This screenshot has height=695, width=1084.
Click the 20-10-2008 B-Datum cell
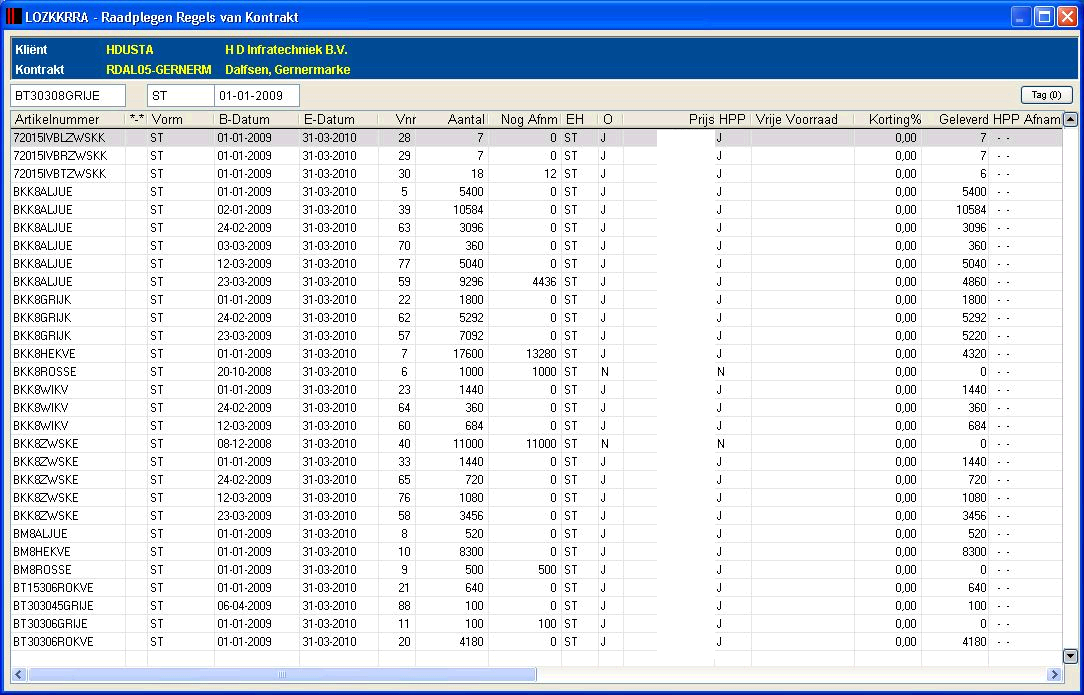[256, 371]
